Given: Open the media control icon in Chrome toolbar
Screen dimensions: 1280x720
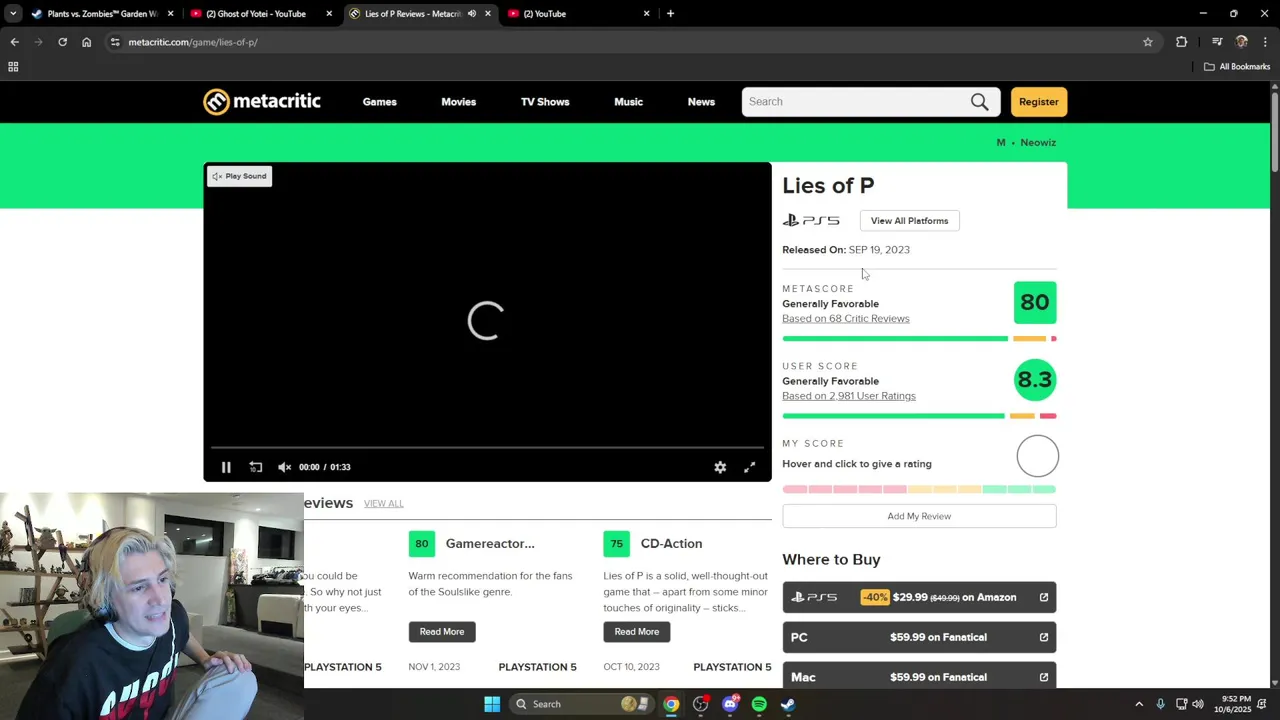Looking at the screenshot, I should click(1217, 42).
